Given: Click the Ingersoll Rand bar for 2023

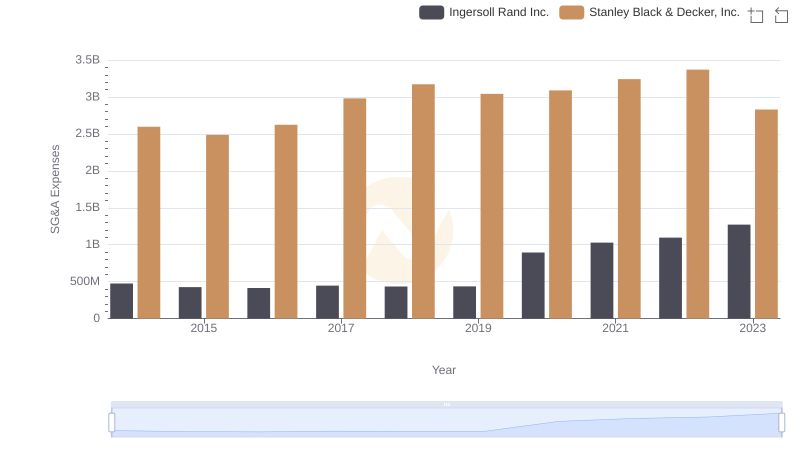Looking at the screenshot, I should coord(739,271).
